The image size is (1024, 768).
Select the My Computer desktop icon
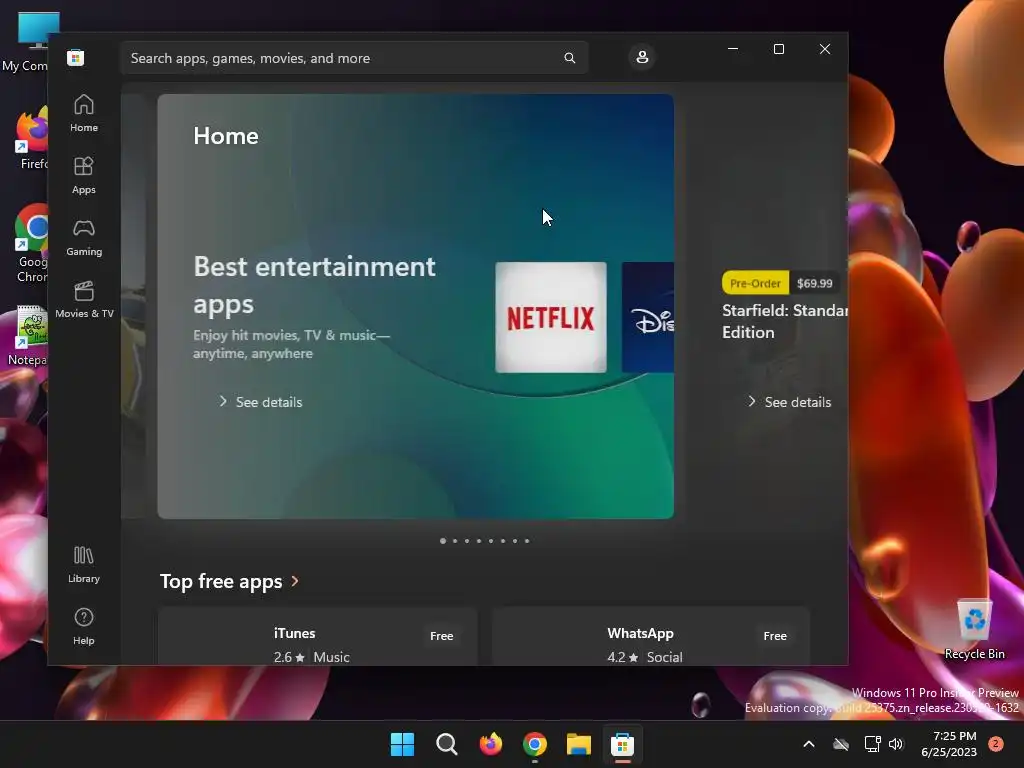25,42
